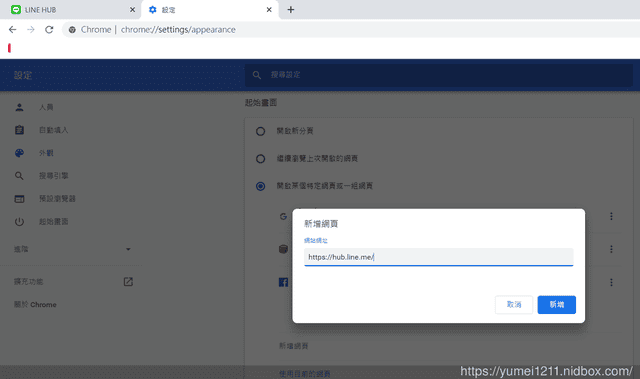Select 開啟某個特定網頁或一組網頁 radio option

tap(260, 186)
